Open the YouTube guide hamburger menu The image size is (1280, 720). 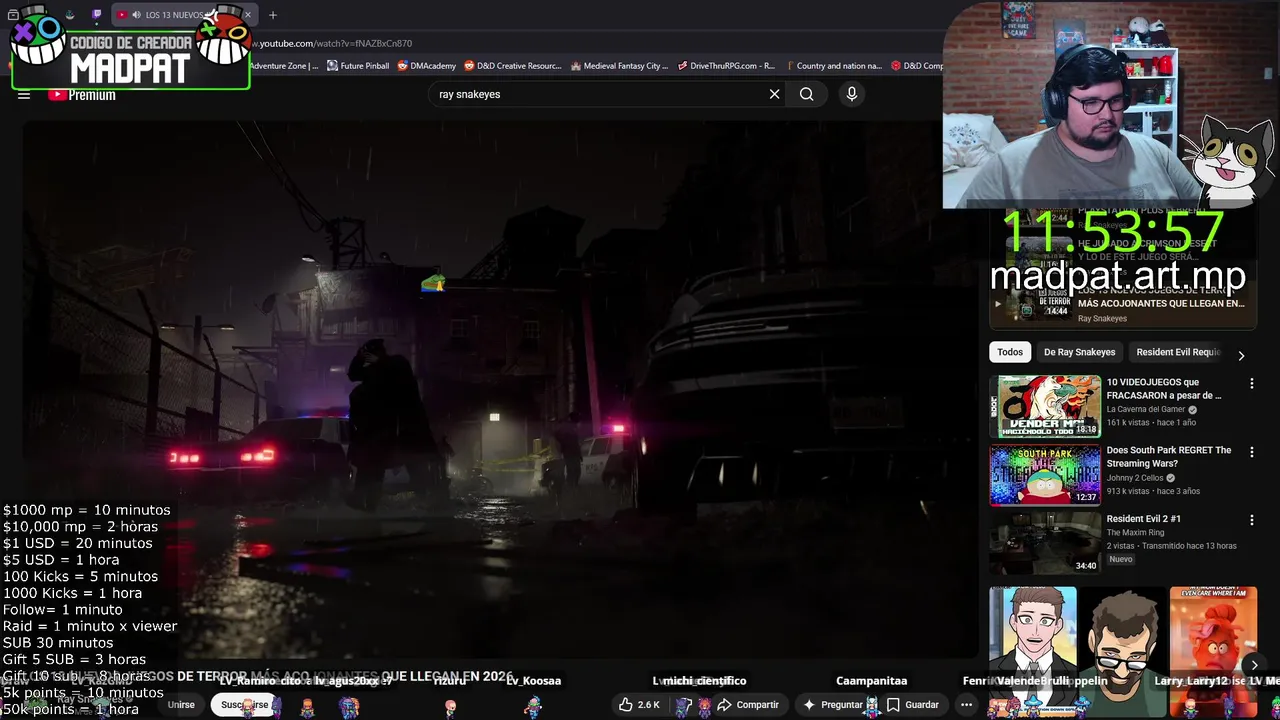pyautogui.click(x=24, y=95)
